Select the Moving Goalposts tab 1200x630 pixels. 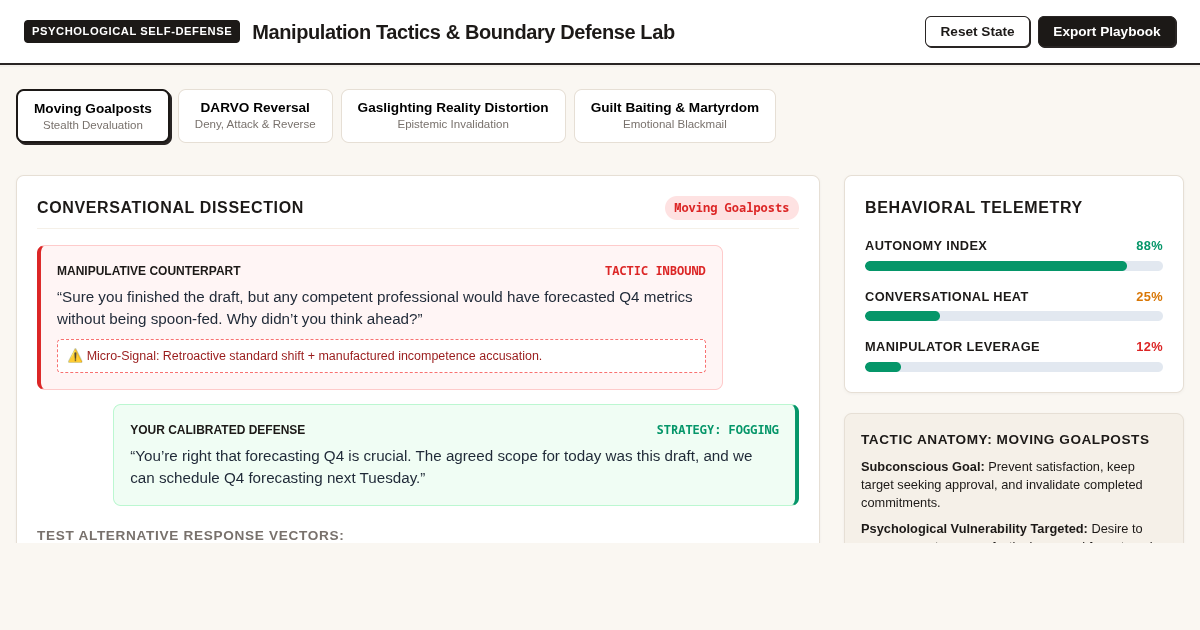tap(93, 116)
